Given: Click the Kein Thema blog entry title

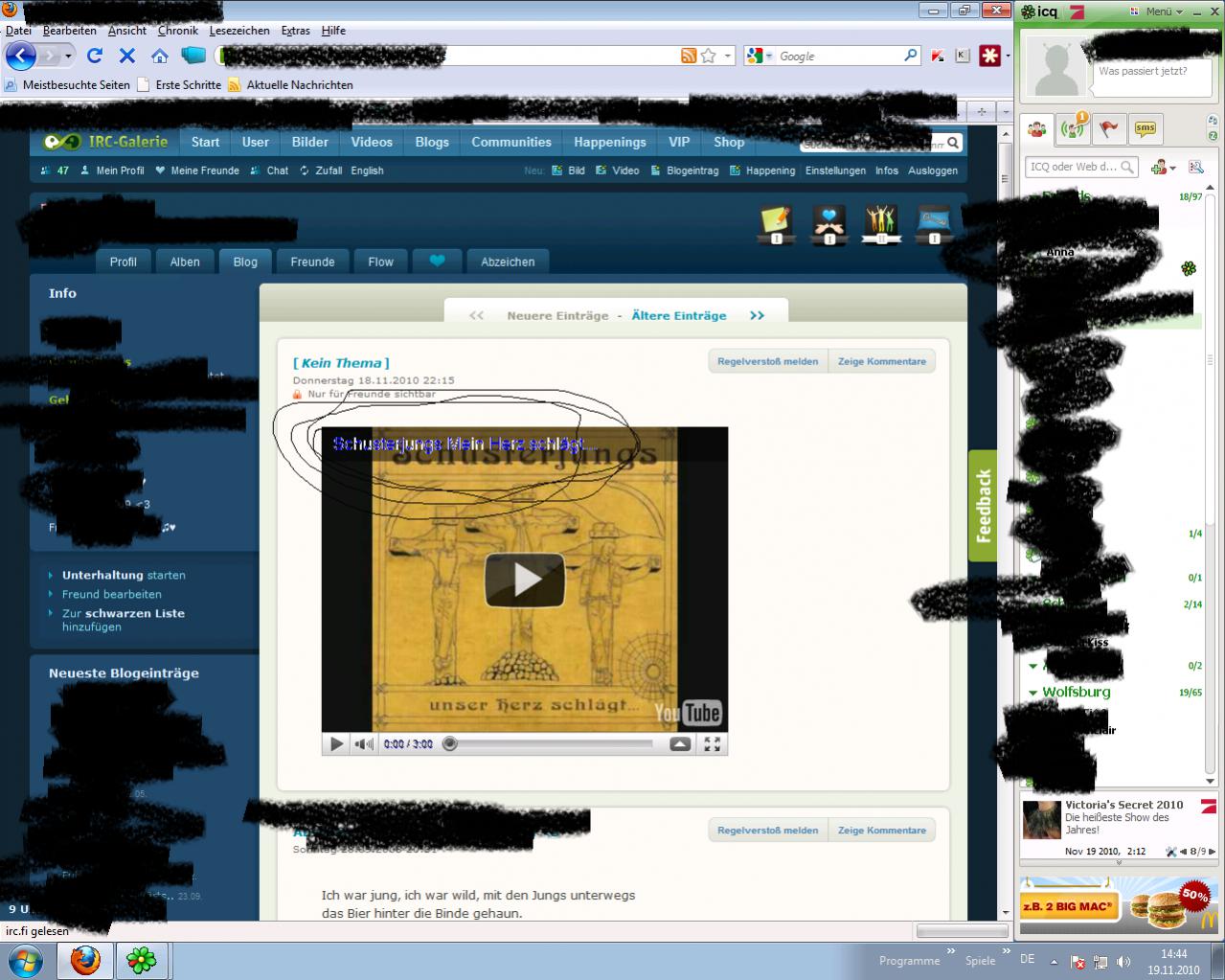Looking at the screenshot, I should click(341, 363).
